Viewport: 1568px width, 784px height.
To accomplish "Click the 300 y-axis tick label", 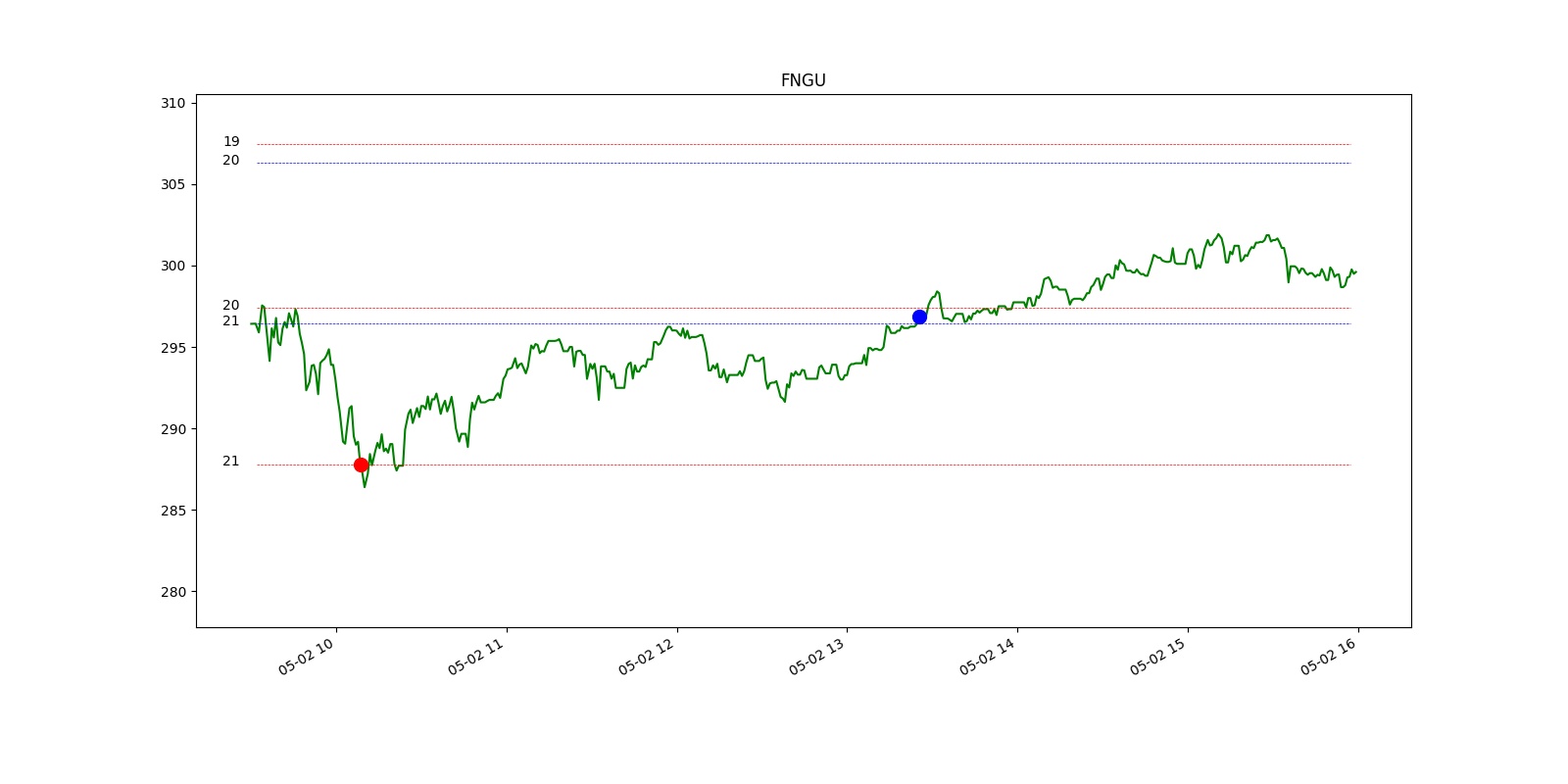I will coord(172,266).
